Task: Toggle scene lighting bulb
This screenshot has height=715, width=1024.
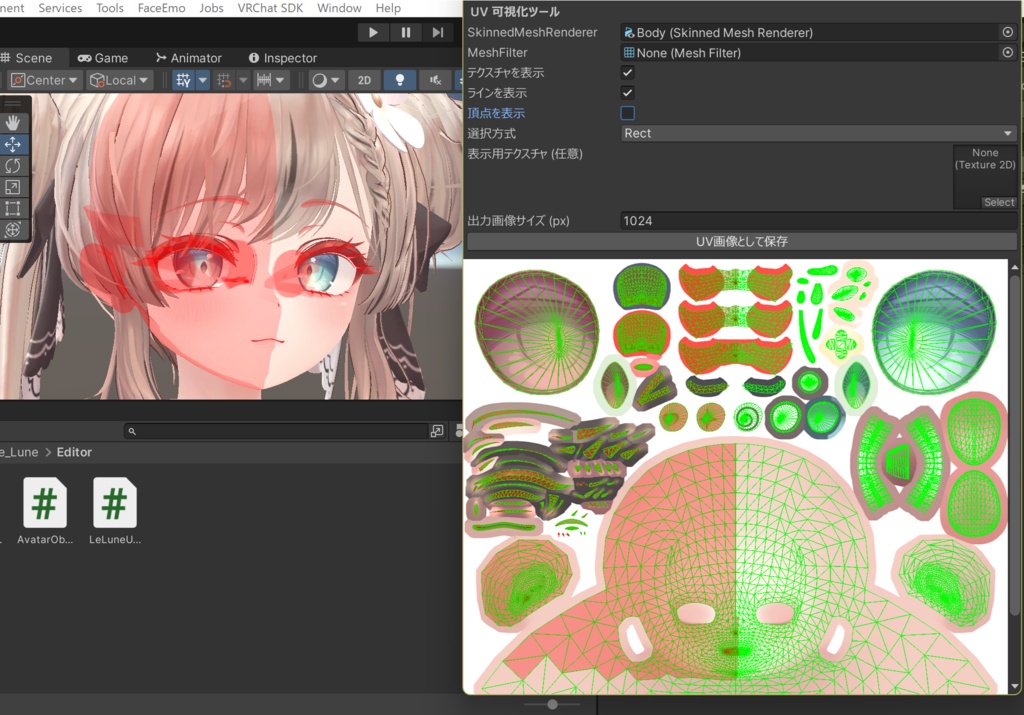Action: coord(400,80)
